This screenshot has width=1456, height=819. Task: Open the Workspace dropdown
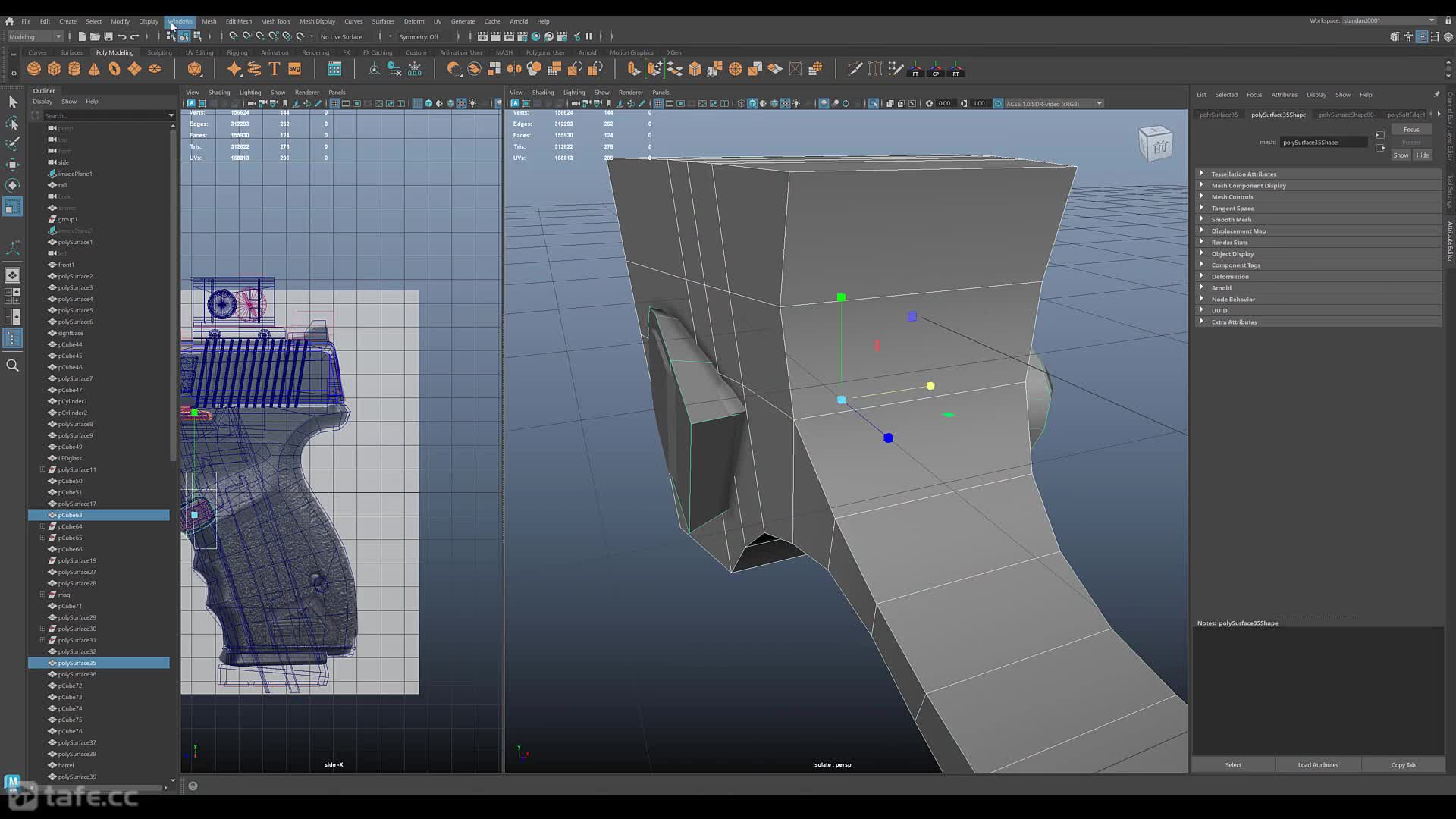[x=1389, y=20]
